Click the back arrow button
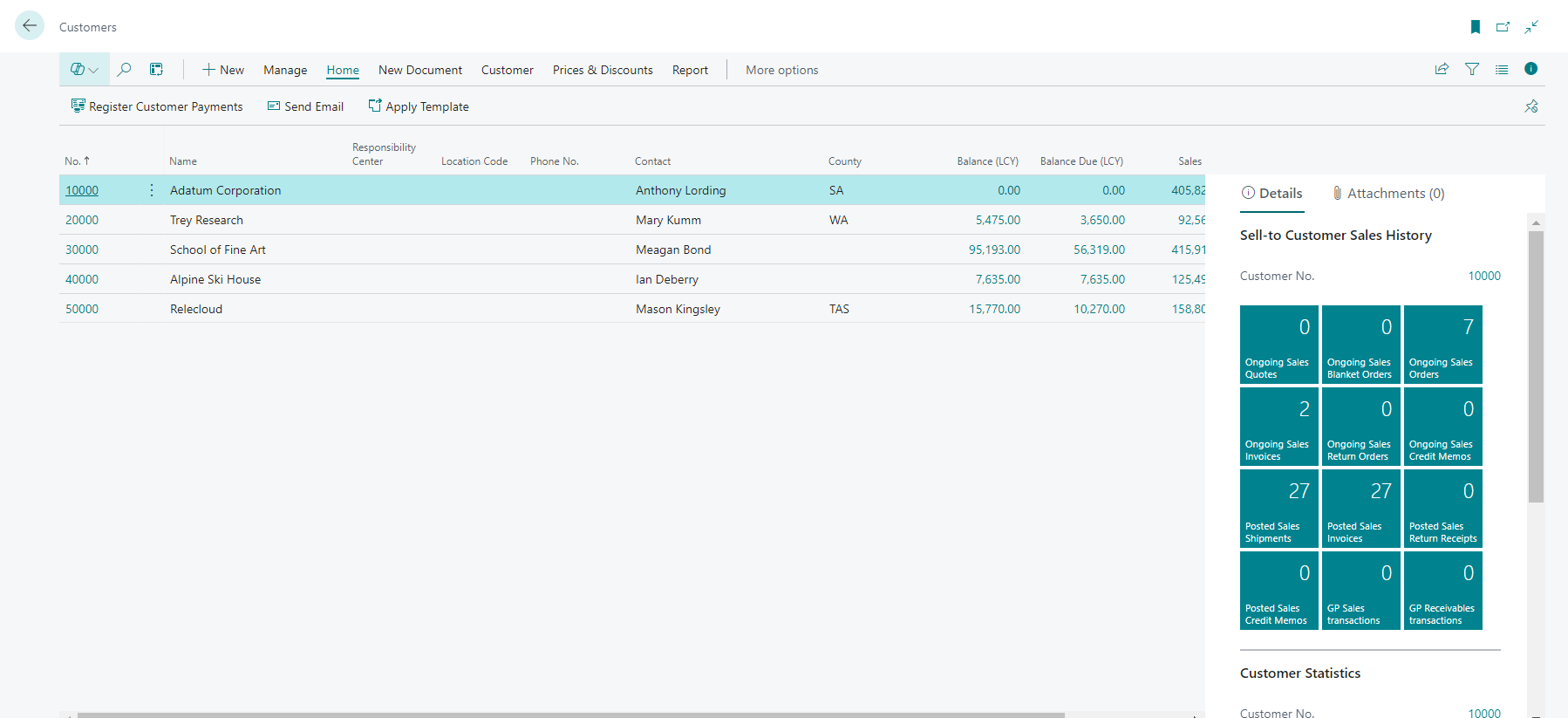 tap(30, 26)
